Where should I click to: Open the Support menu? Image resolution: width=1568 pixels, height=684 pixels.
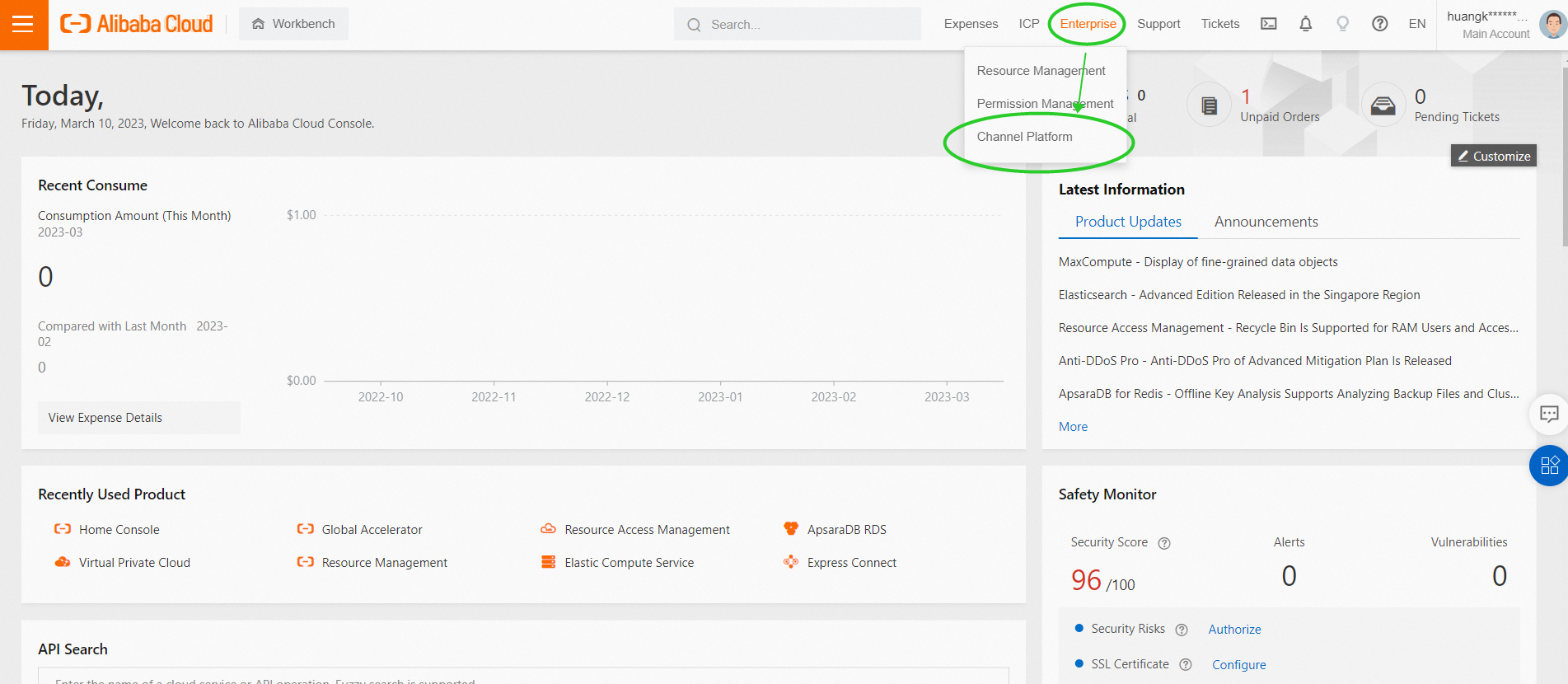1158,24
